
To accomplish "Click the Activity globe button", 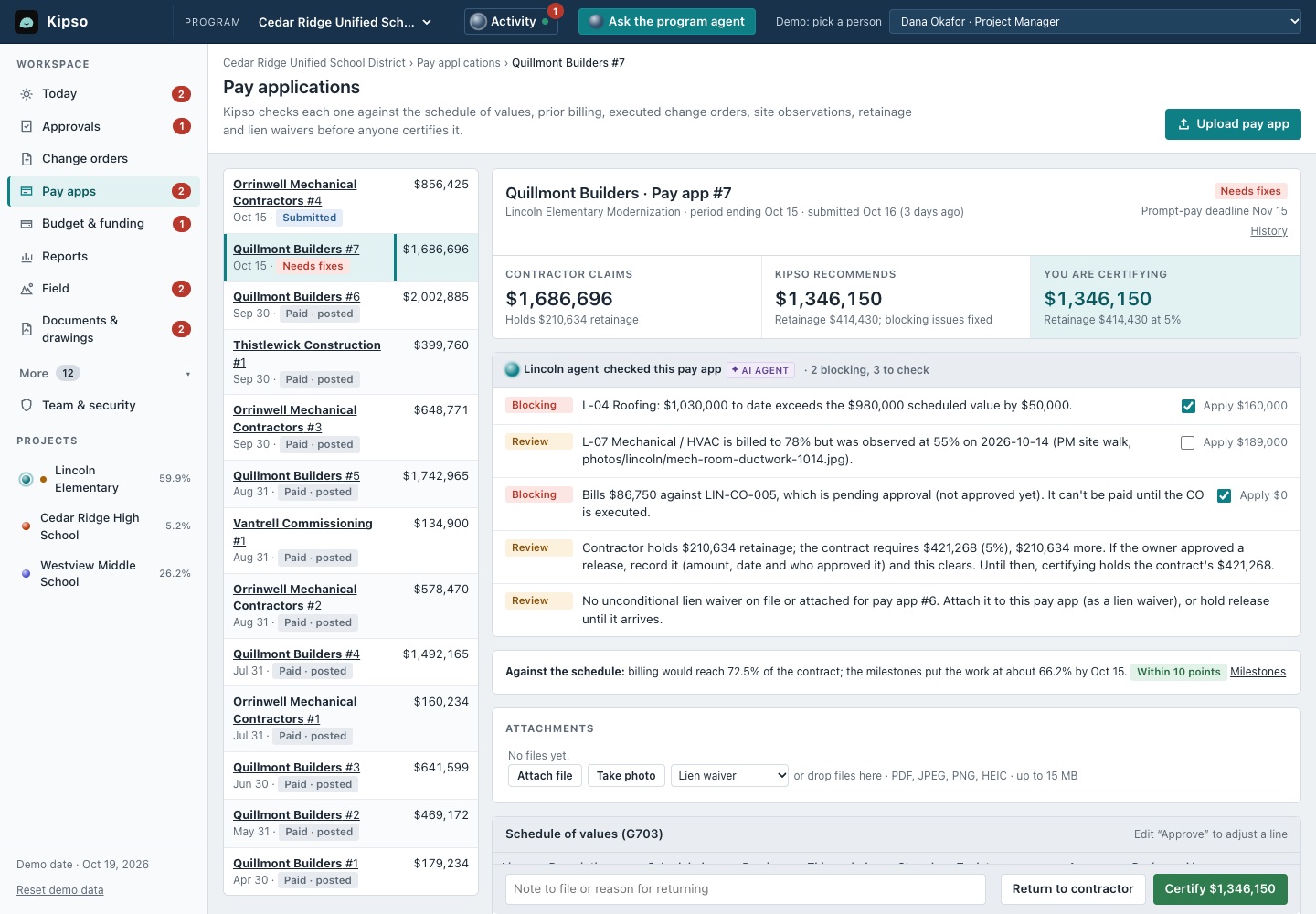I will pyautogui.click(x=511, y=22).
